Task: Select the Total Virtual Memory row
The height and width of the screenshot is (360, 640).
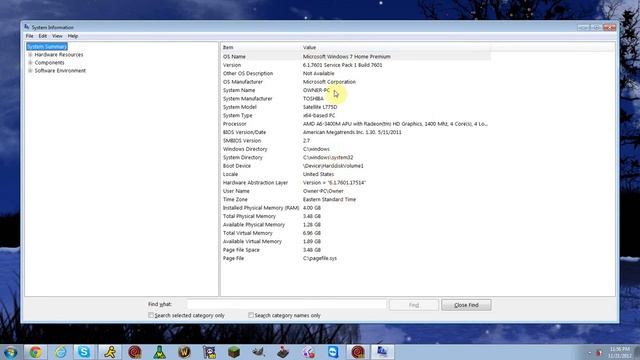Action: 356,233
